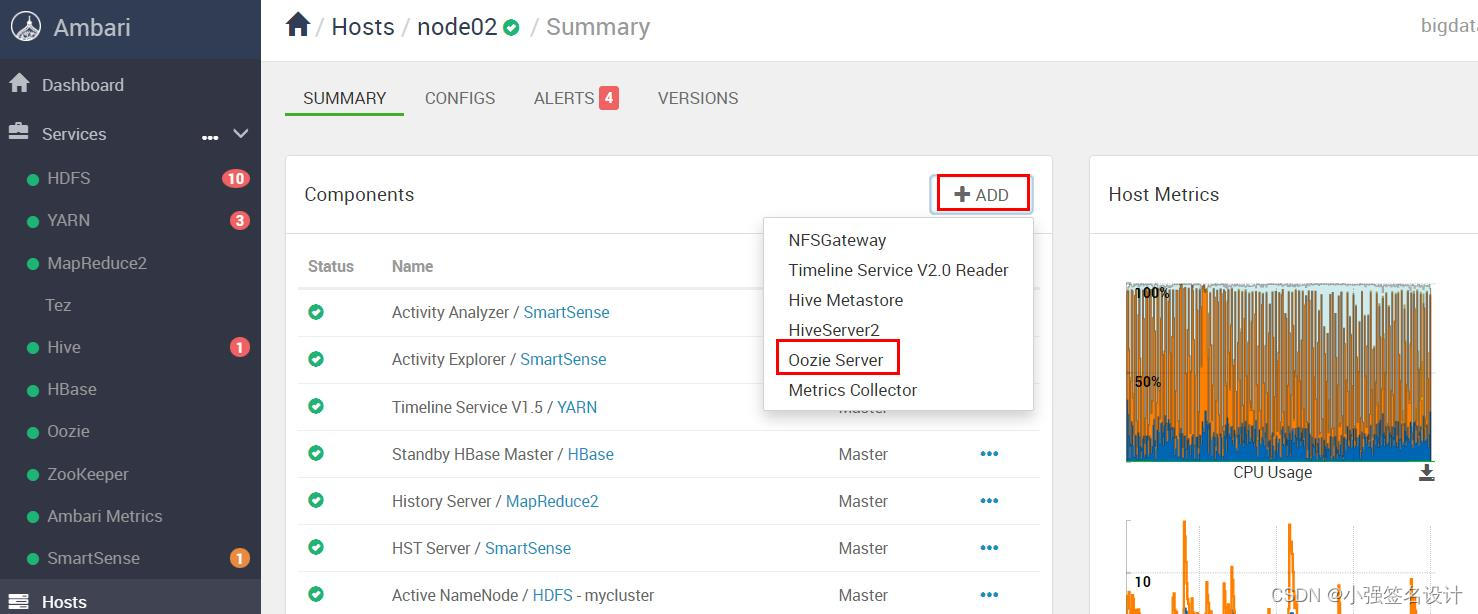
Task: Click HST Server status check icon
Action: [316, 547]
